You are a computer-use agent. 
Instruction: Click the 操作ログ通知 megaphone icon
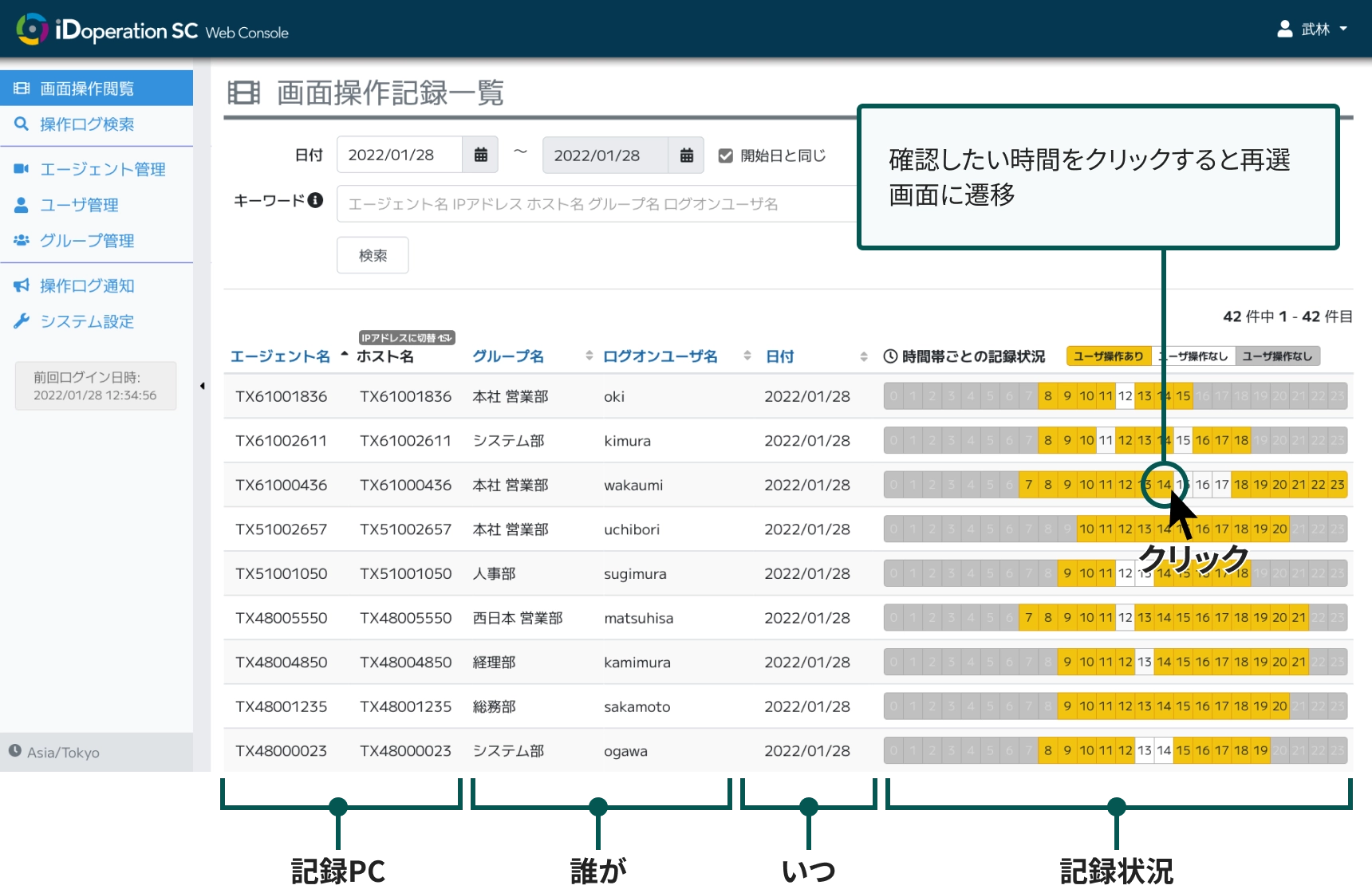click(x=22, y=285)
